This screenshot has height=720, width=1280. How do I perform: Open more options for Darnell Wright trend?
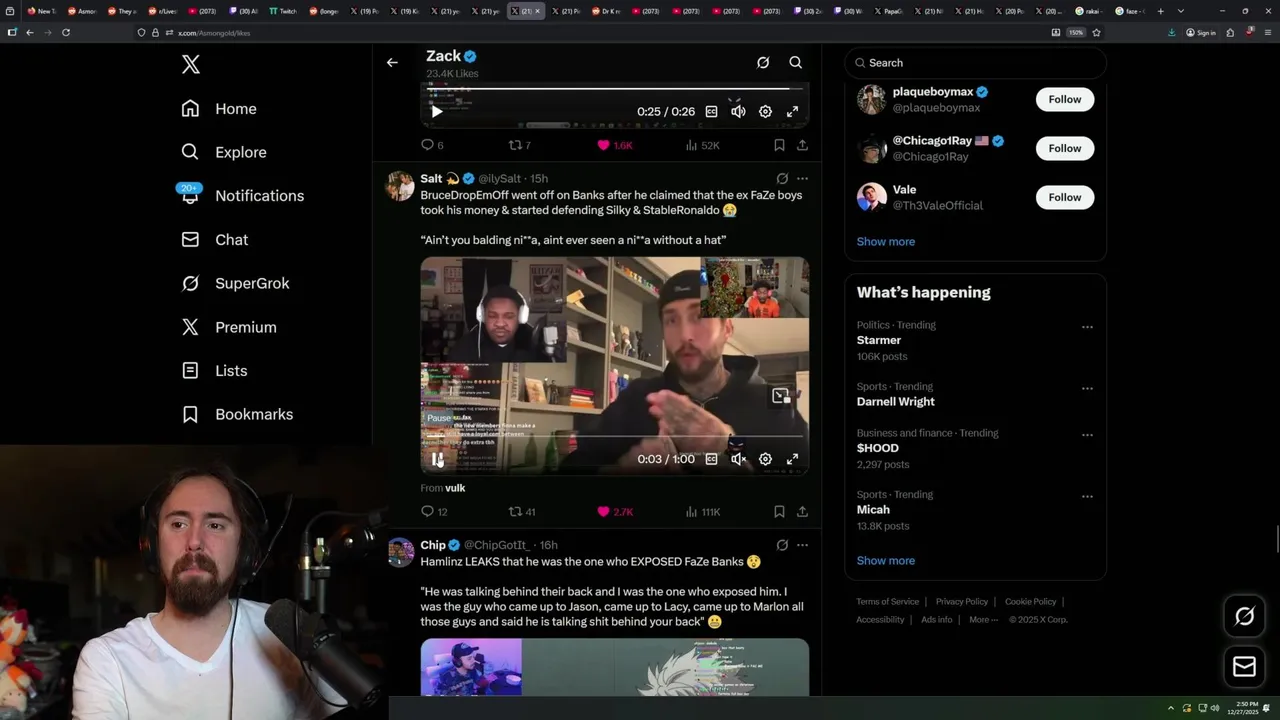coord(1087,388)
